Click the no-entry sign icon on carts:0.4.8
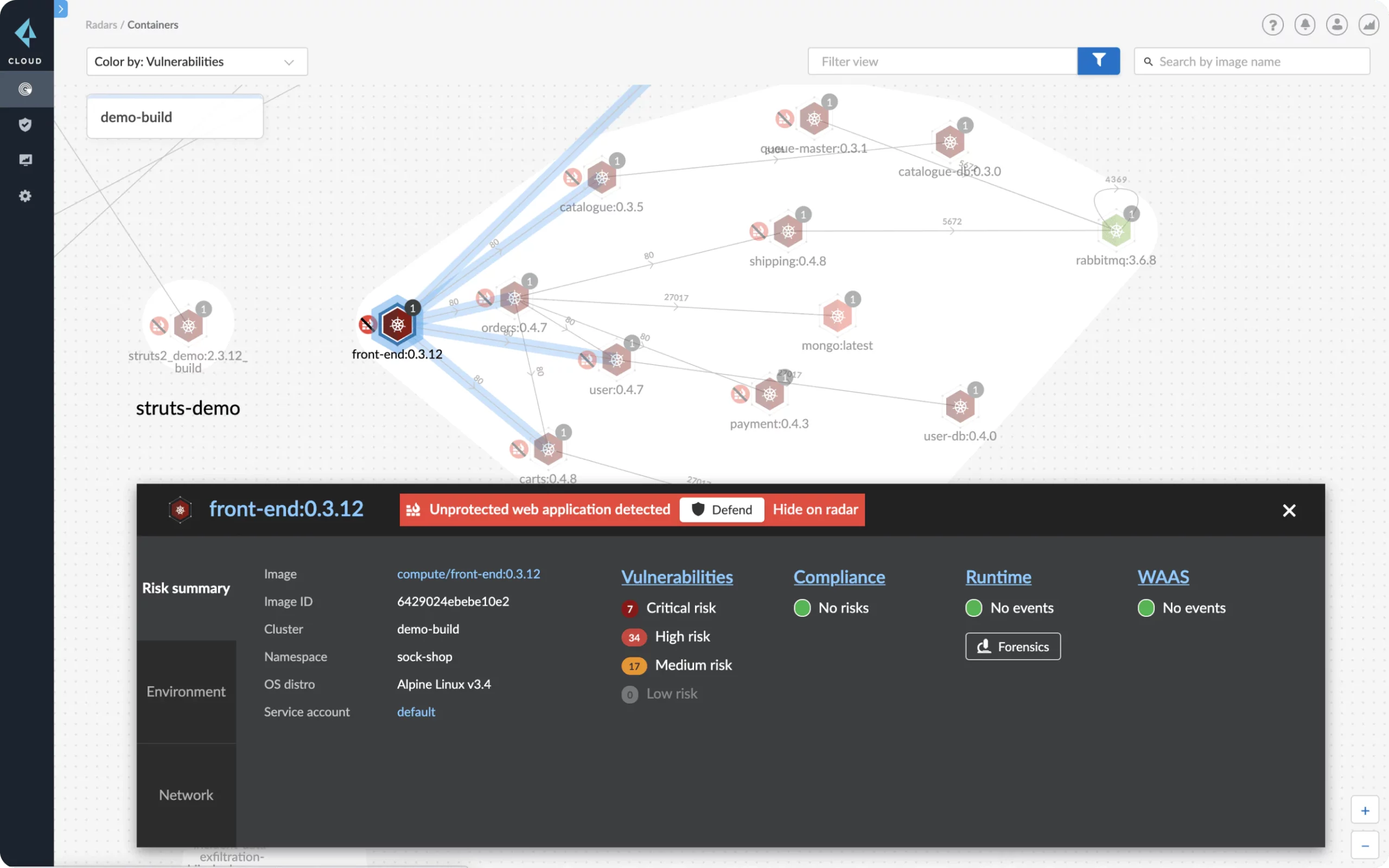Viewport: 1389px width, 868px height. point(518,449)
